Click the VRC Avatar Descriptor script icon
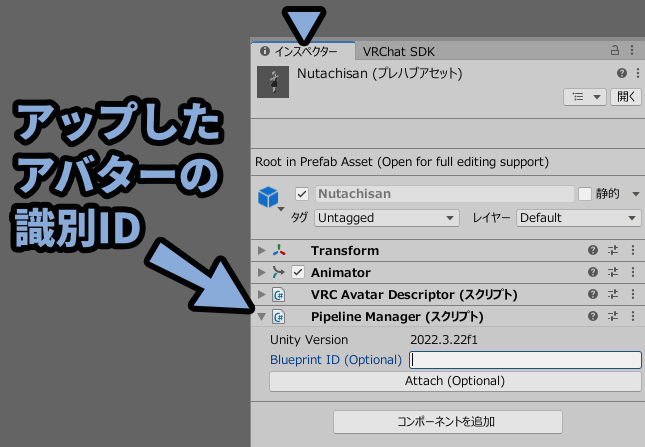This screenshot has width=645, height=447. [278, 295]
